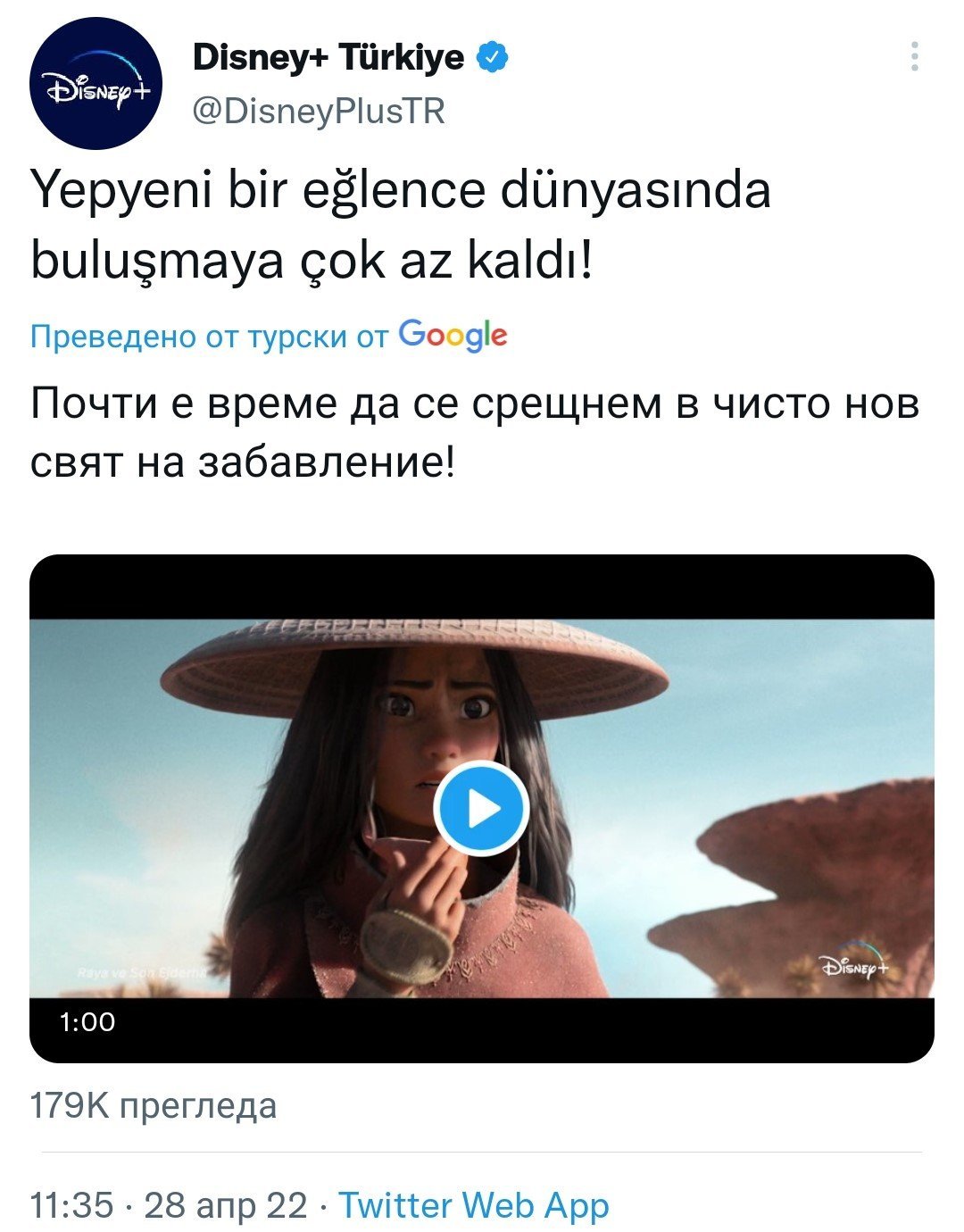Open the Disney+ profile avatar
This screenshot has width=964, height=1232.
(96, 84)
